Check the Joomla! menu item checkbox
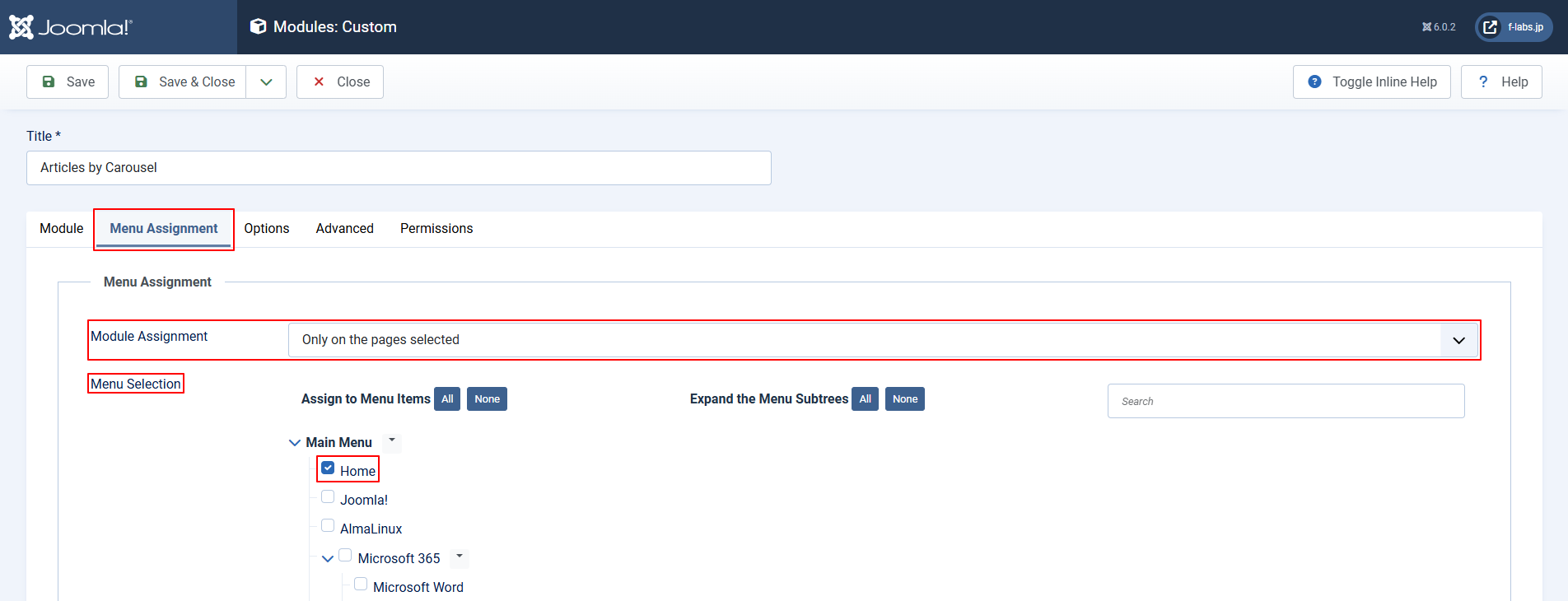The width and height of the screenshot is (1568, 601). (x=328, y=496)
